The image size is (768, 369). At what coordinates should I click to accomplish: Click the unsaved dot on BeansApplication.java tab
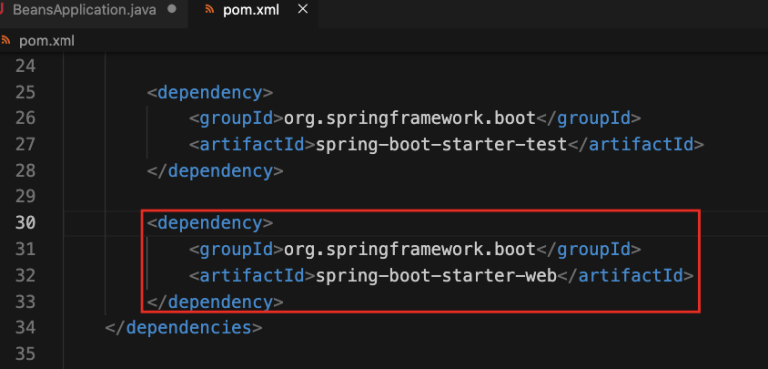(171, 9)
